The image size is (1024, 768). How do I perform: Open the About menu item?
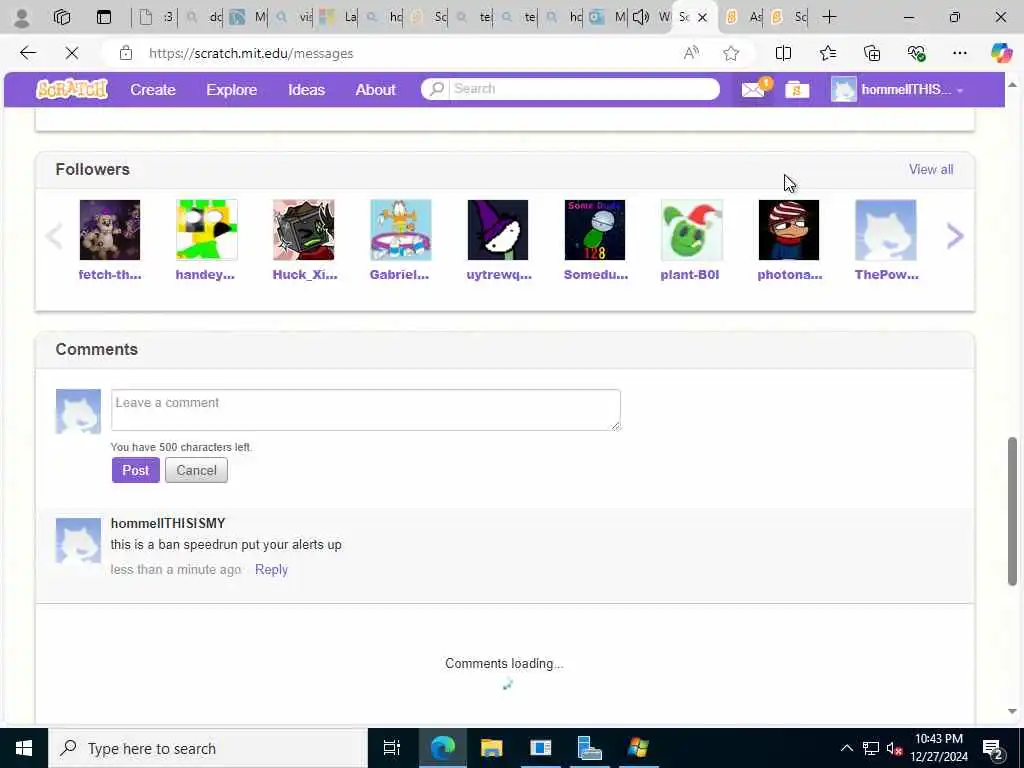[x=376, y=89]
